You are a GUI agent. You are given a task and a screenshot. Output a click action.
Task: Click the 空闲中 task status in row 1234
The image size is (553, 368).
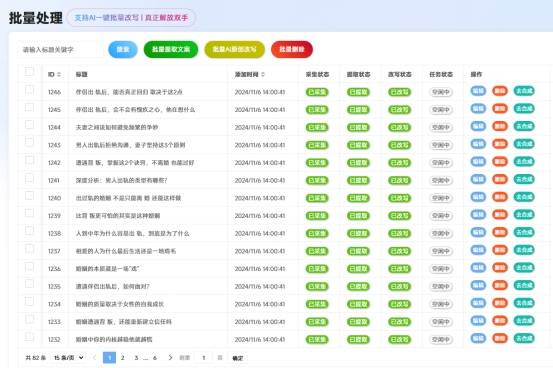[441, 304]
